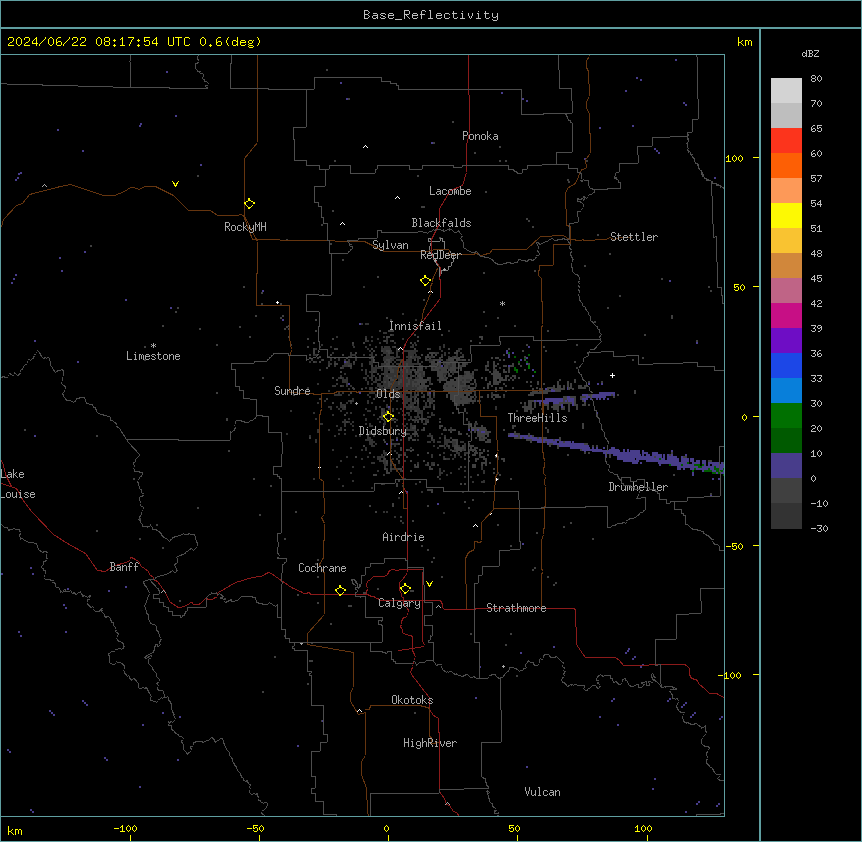Click the RockyMH label
Viewport: 862px width, 842px height.
[x=245, y=227]
